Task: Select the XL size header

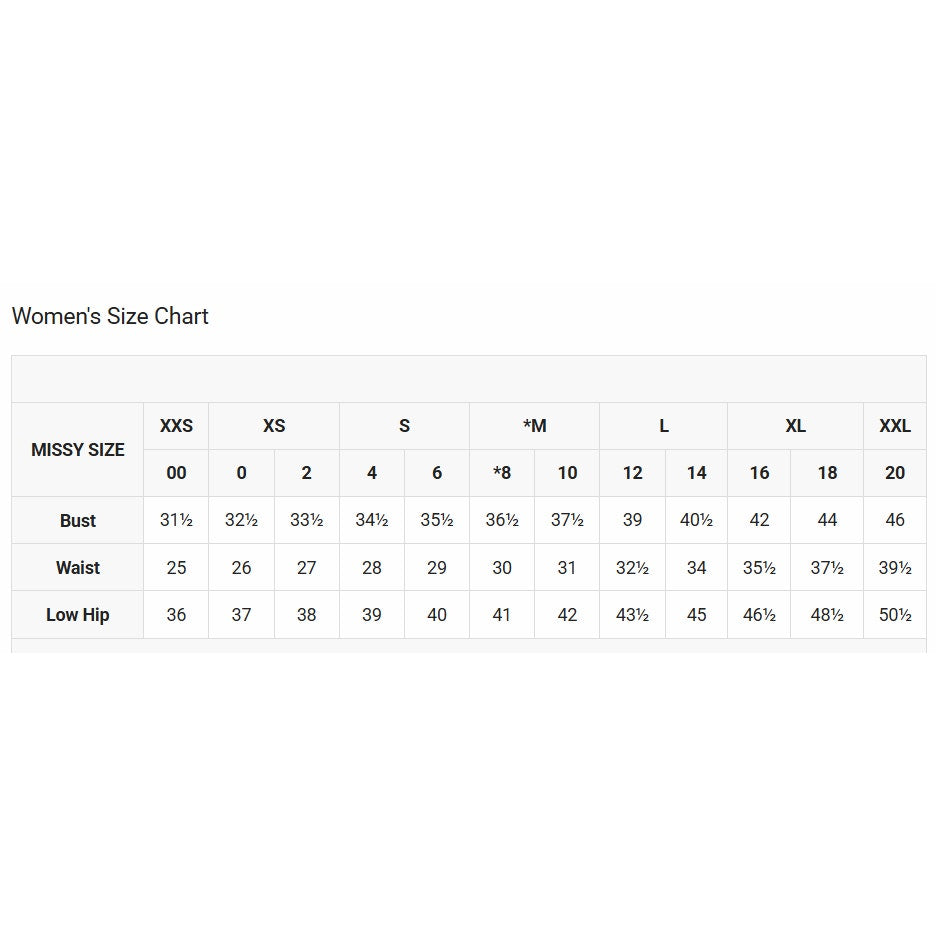Action: click(x=795, y=426)
